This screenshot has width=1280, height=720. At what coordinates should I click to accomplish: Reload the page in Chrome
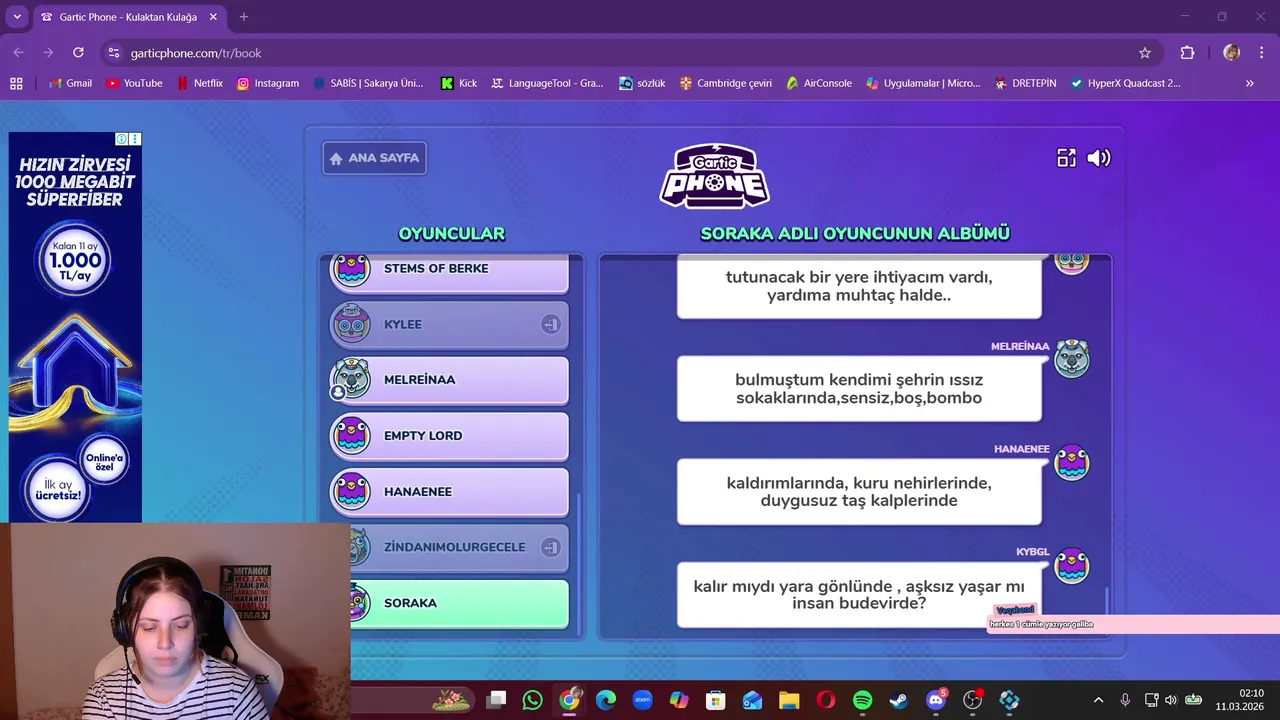tap(78, 53)
